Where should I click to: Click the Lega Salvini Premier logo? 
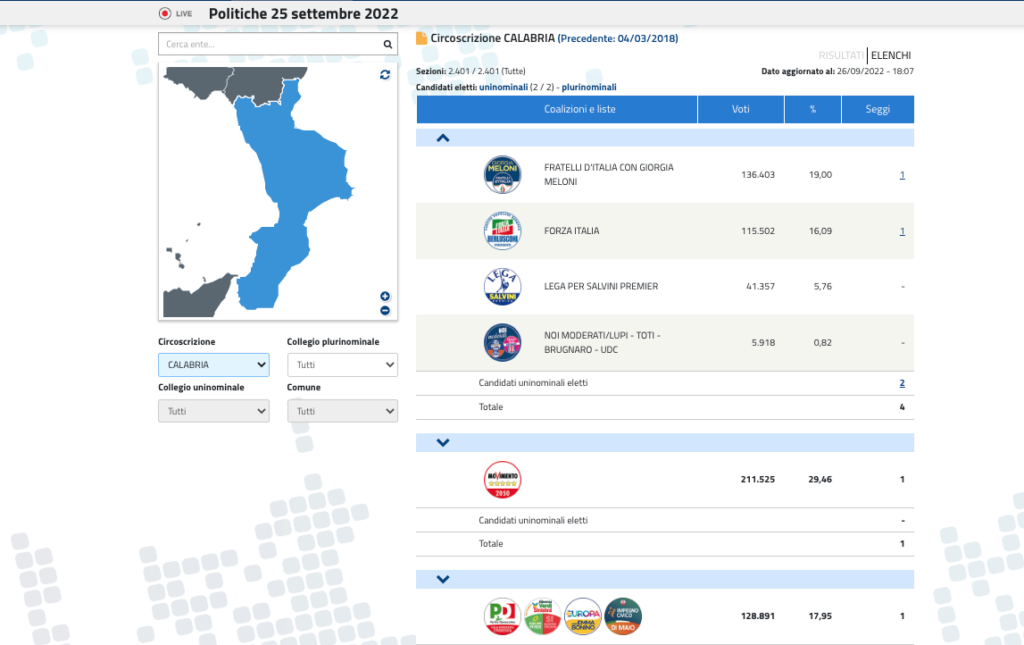(502, 286)
